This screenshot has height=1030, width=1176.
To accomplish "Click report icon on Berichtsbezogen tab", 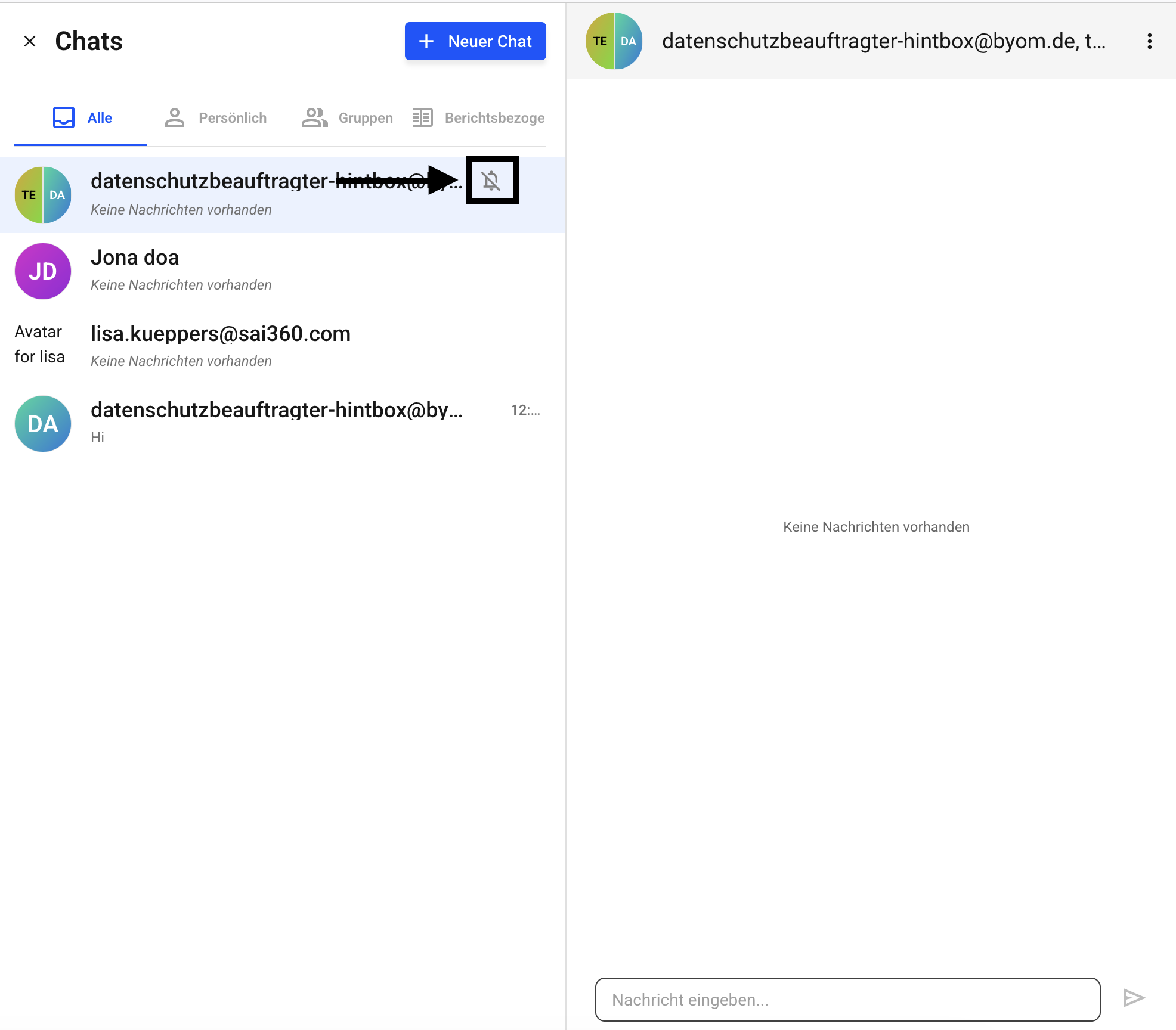I will pyautogui.click(x=423, y=117).
